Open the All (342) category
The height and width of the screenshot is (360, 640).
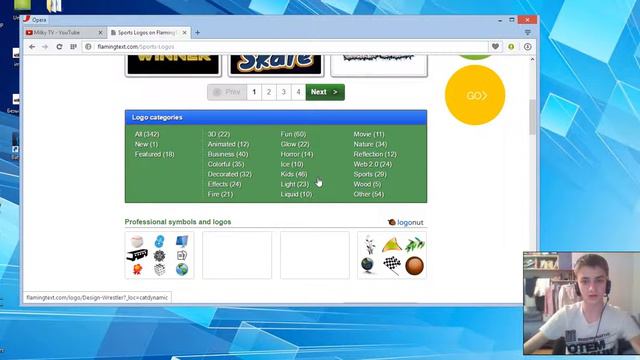147,134
